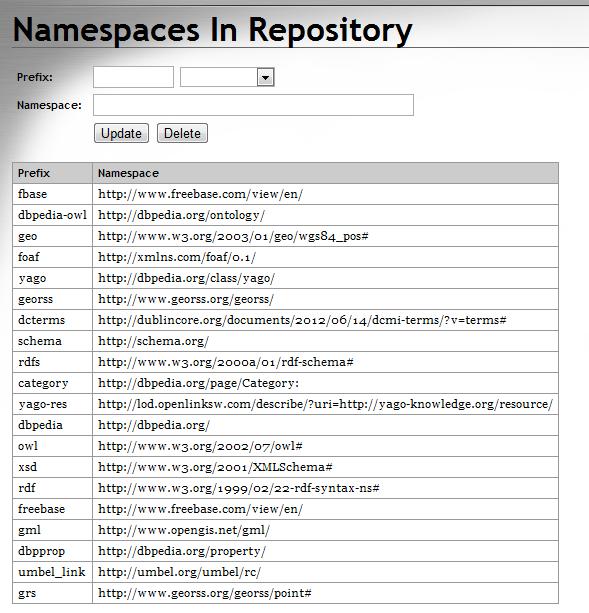Image resolution: width=589 pixels, height=613 pixels.
Task: Click the 22-rdf-syntax-ns# namespace URL
Action: (239, 488)
